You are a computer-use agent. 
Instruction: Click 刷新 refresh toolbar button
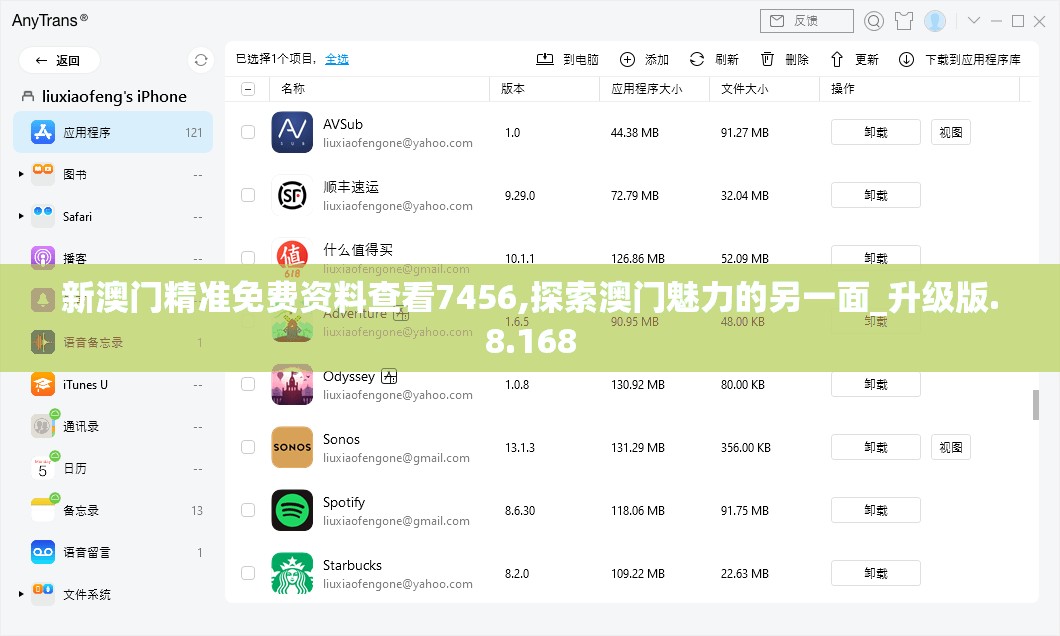click(714, 59)
